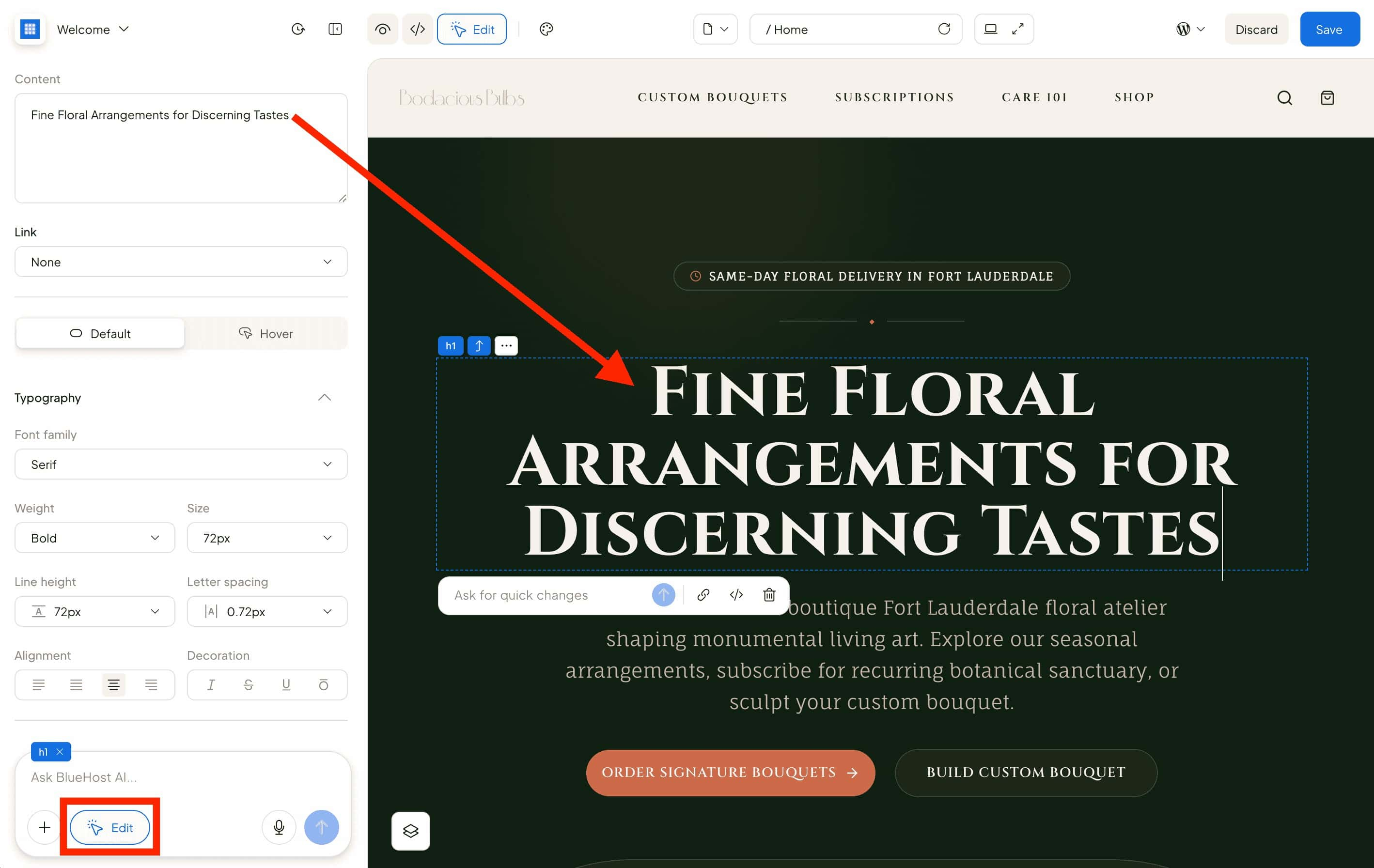The image size is (1374, 868).
Task: Open the three-dot element options menu
Action: click(506, 346)
